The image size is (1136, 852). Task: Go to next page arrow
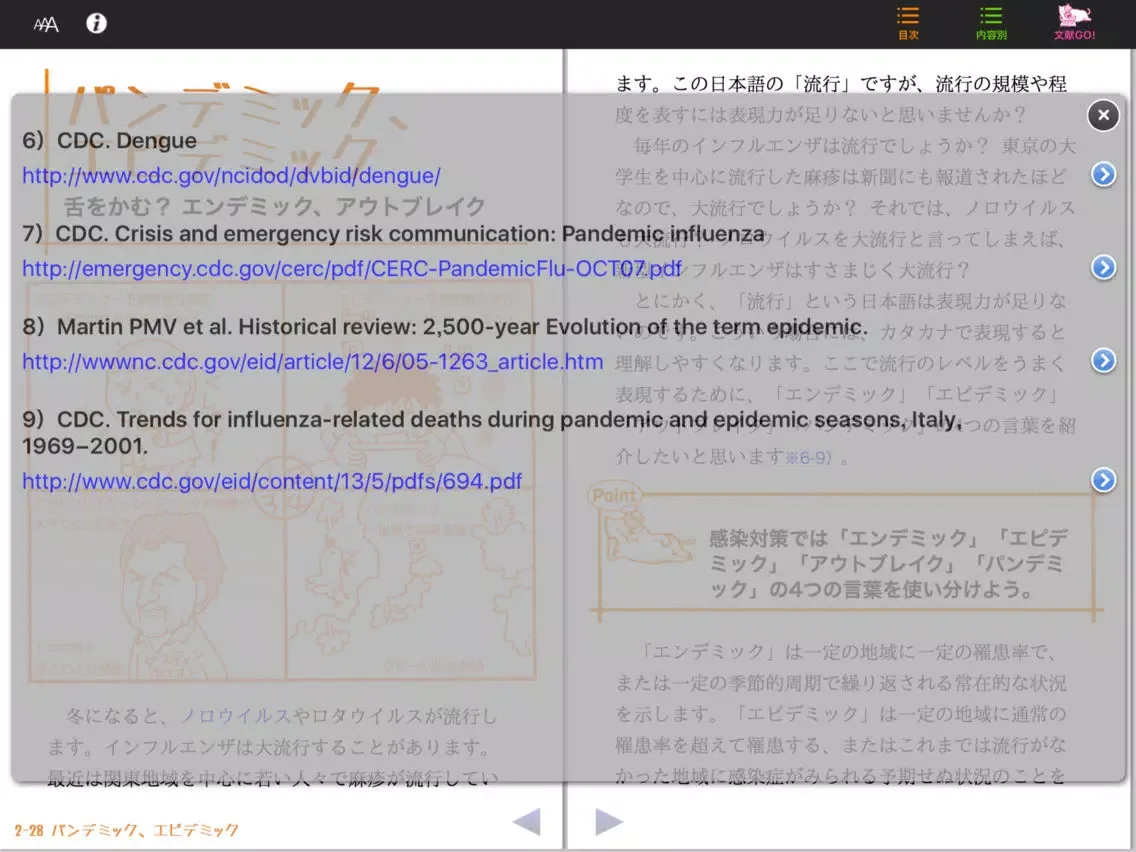(609, 822)
